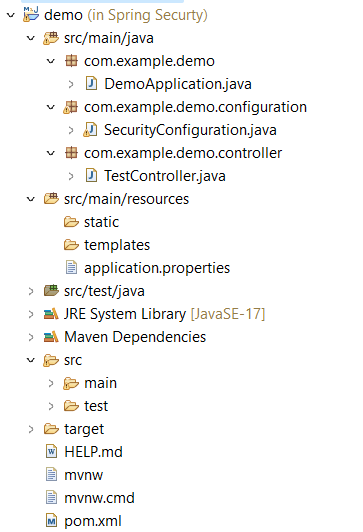Image resolution: width=363 pixels, height=532 pixels.
Task: Select the src/main/resources label
Action: [126, 199]
